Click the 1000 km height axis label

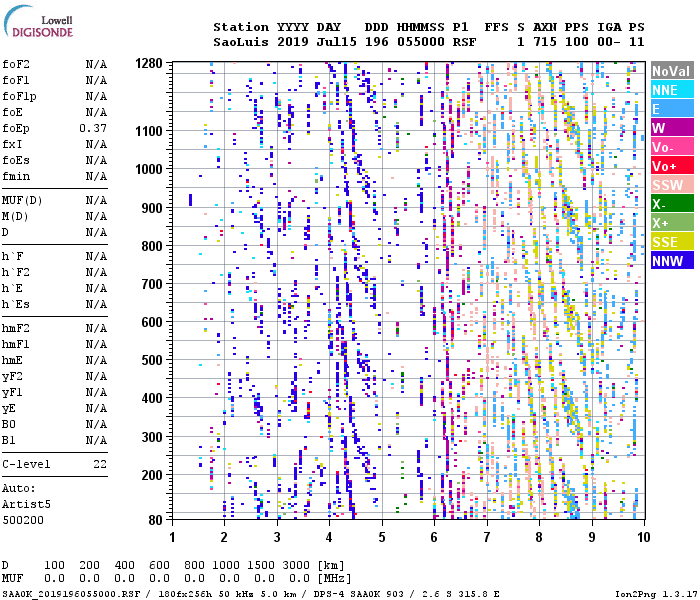point(149,169)
